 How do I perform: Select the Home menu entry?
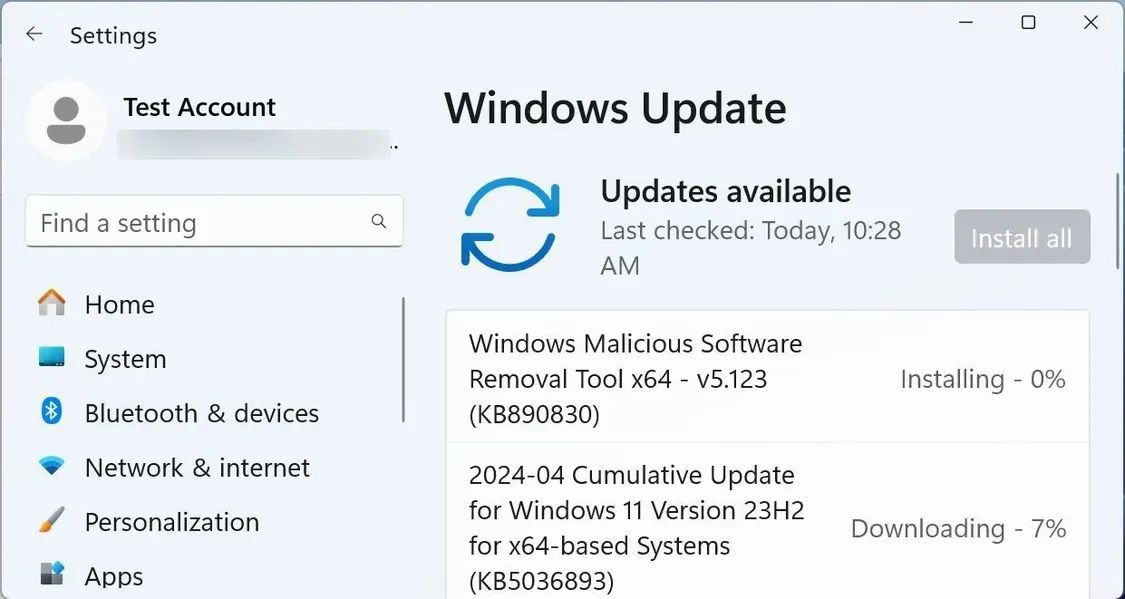tap(120, 304)
